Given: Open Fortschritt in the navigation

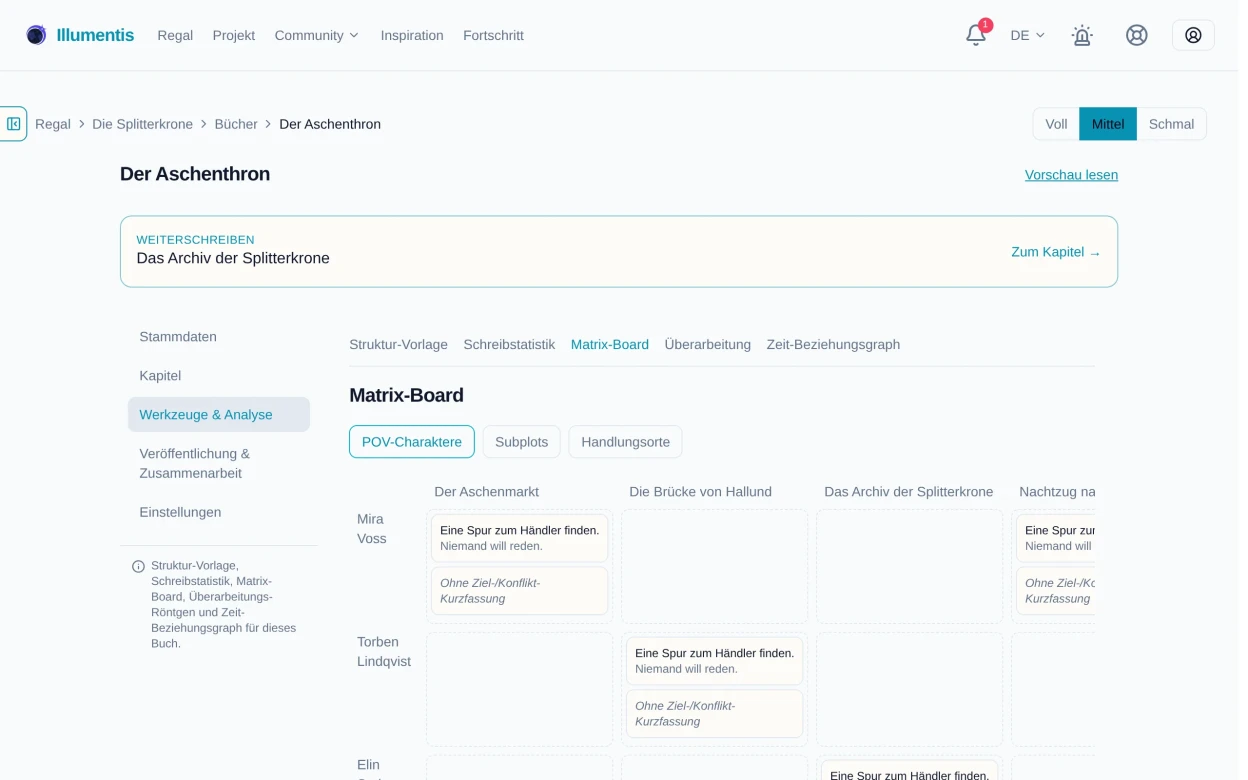Looking at the screenshot, I should click(x=493, y=35).
